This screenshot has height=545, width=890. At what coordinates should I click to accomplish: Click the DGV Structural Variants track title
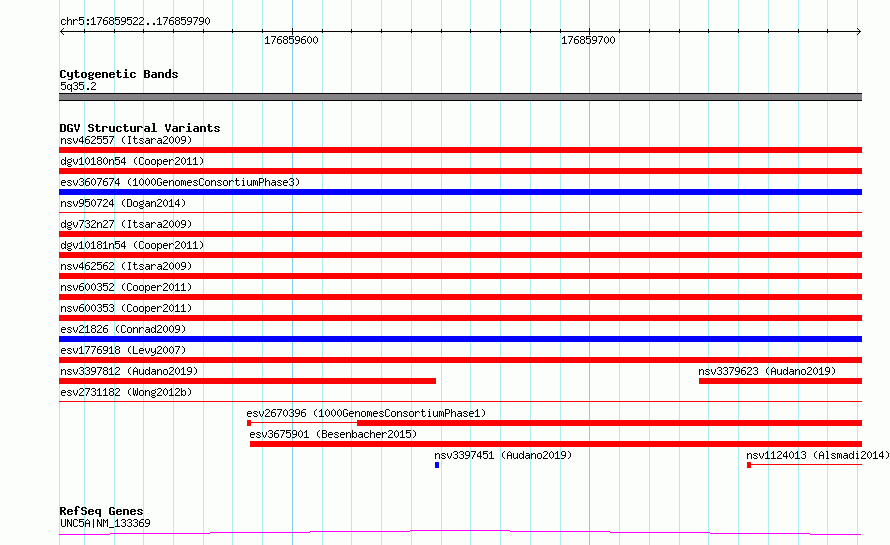click(x=140, y=128)
